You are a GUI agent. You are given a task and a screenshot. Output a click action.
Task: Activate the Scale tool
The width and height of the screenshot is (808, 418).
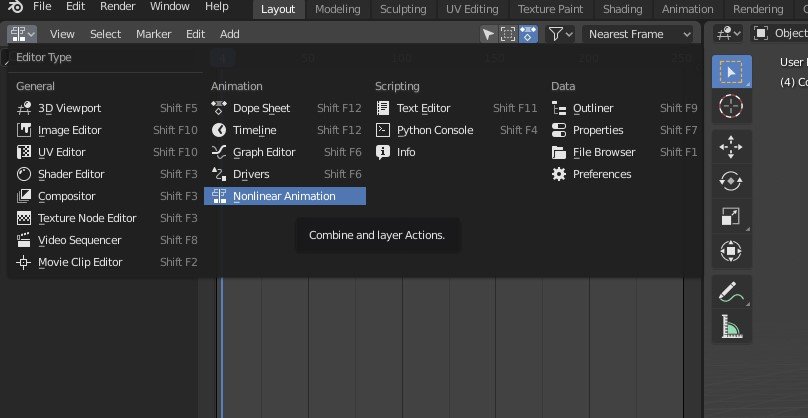pos(731,216)
